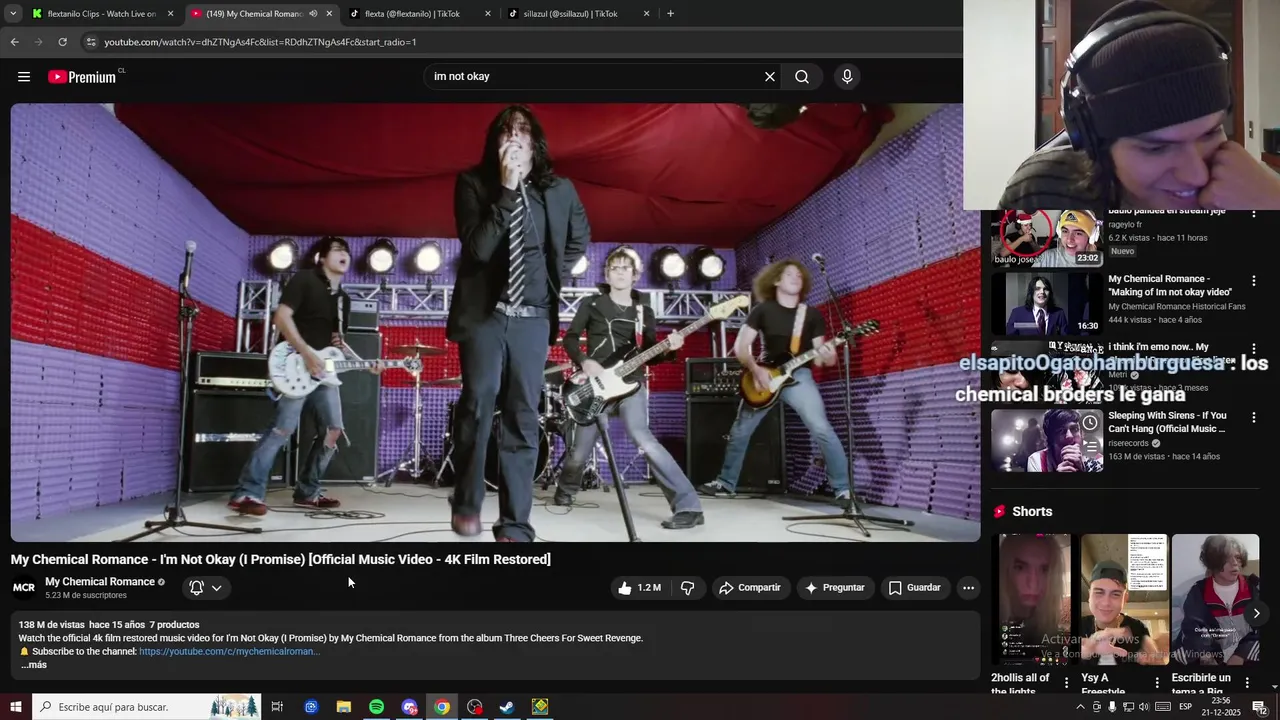Screen dimensions: 1280x720
Task: Open Windows Start menu
Action: (x=16, y=707)
